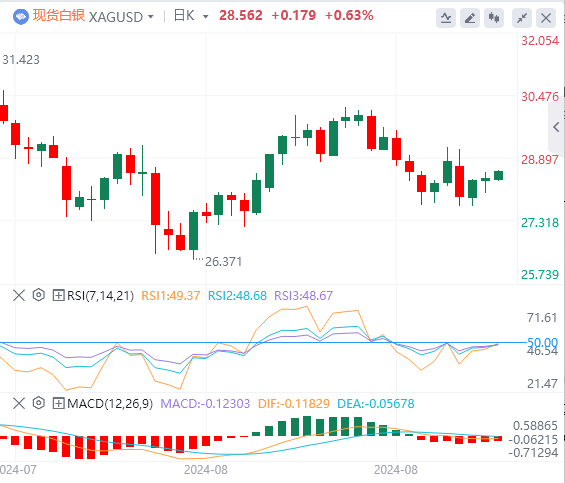Click the 27.318 price axis label
This screenshot has height=483, width=565.
click(540, 223)
